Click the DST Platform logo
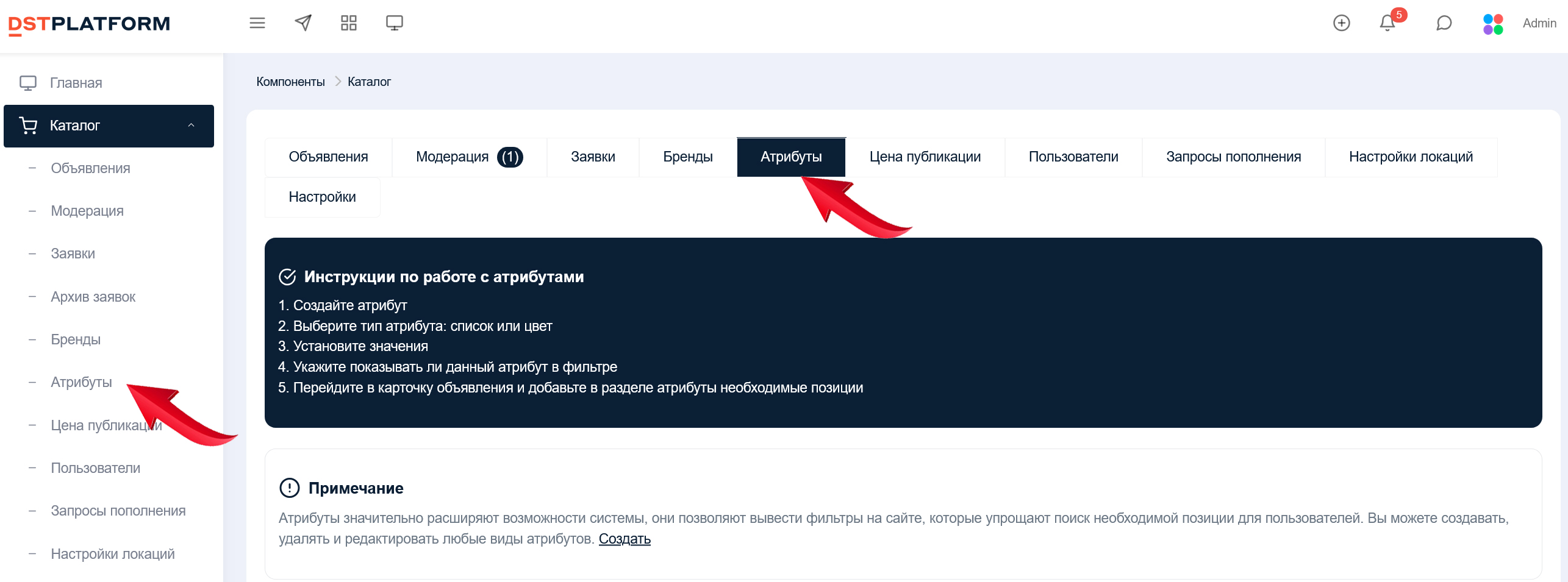 (x=89, y=24)
